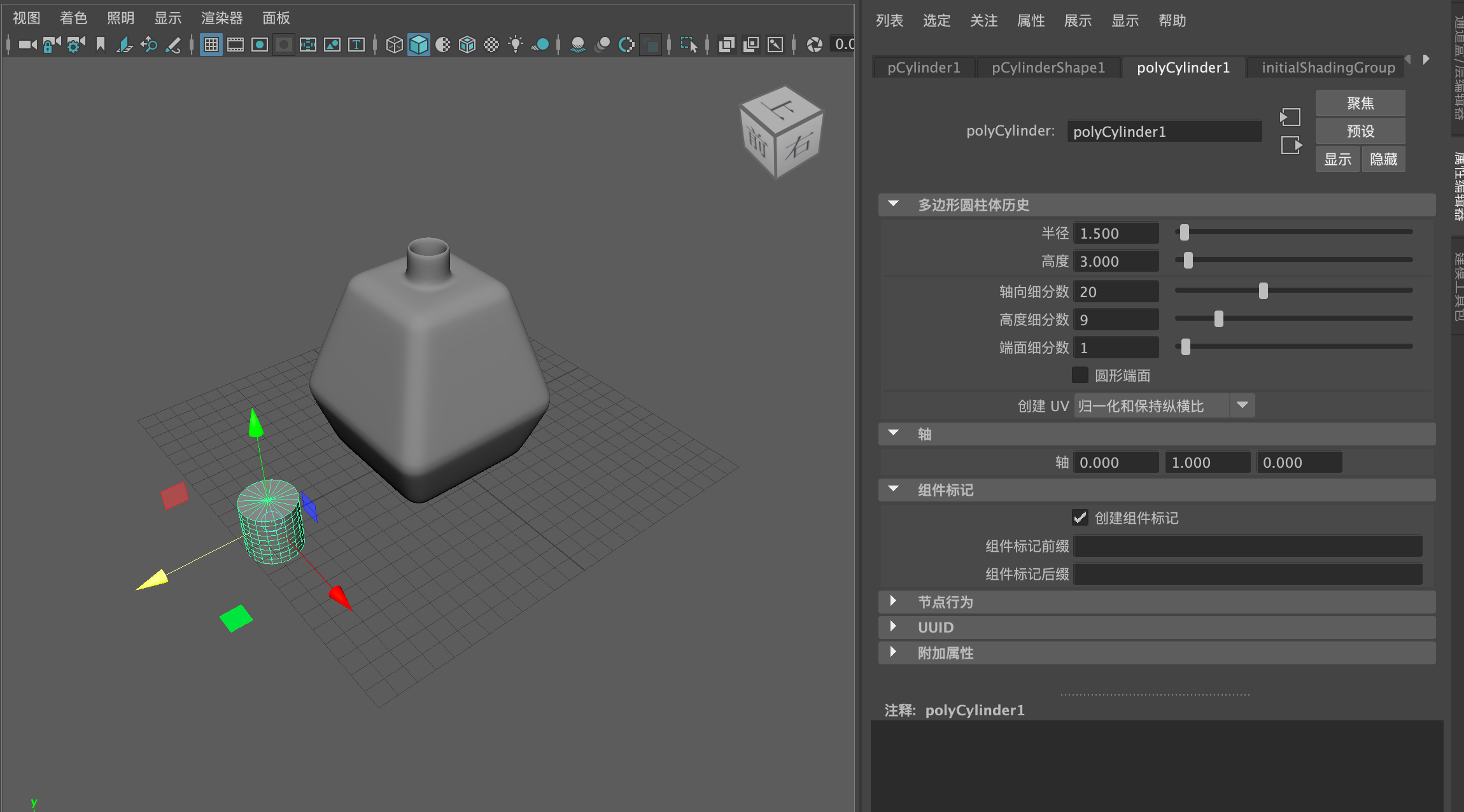Expand the 节点行为 section
Image resolution: width=1464 pixels, height=812 pixels.
894,601
